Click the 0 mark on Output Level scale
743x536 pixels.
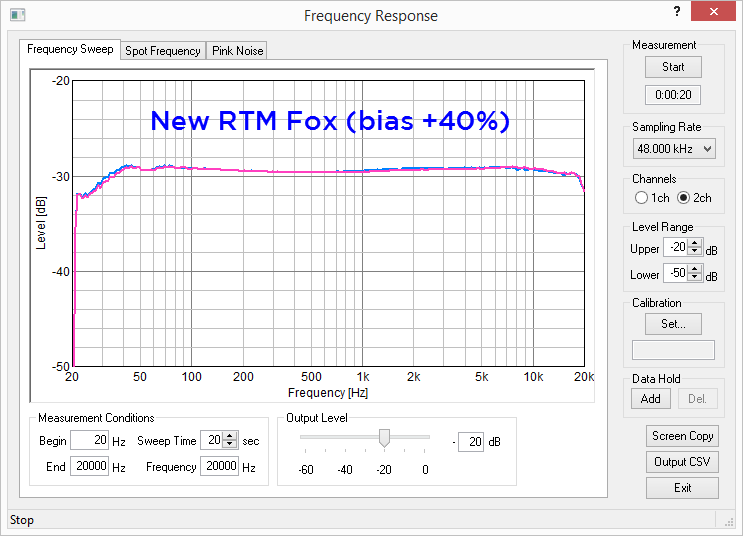(425, 470)
